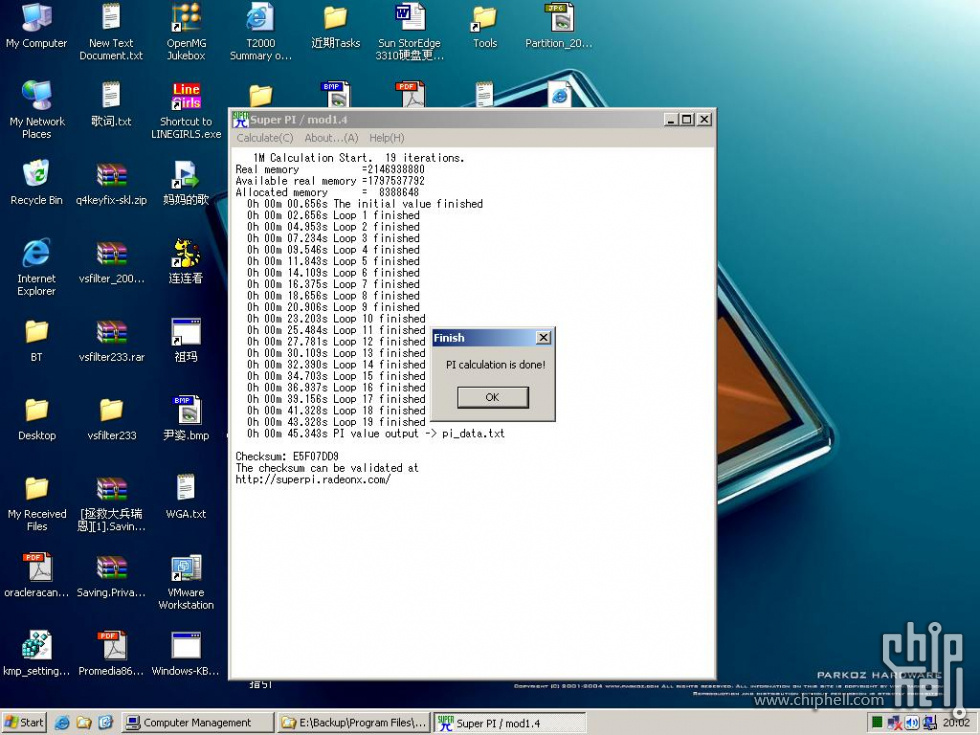Select the 祖玛 shortcut icon
Viewport: 980px width, 735px height.
[x=186, y=340]
